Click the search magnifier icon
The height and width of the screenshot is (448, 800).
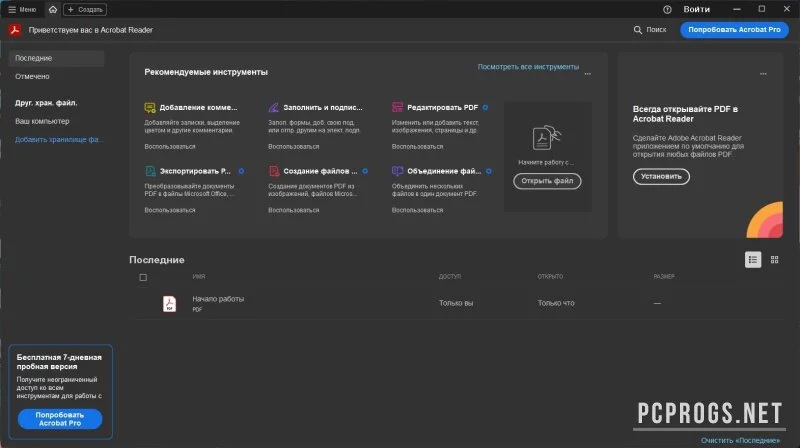point(638,30)
